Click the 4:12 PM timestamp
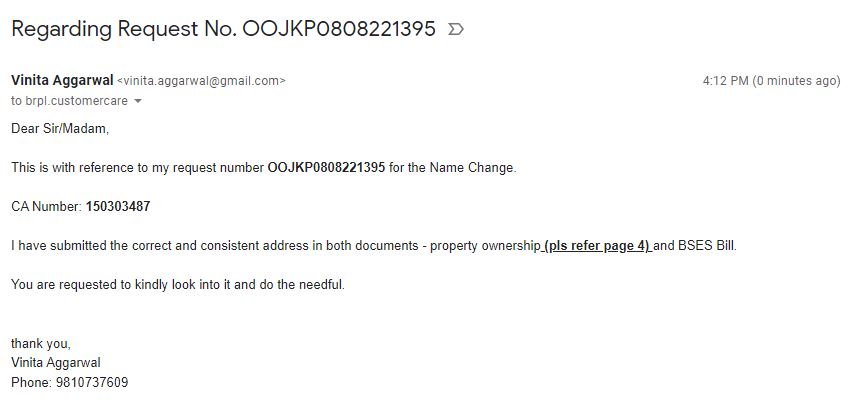Screen dimensions: 862x417 pyautogui.click(x=726, y=81)
